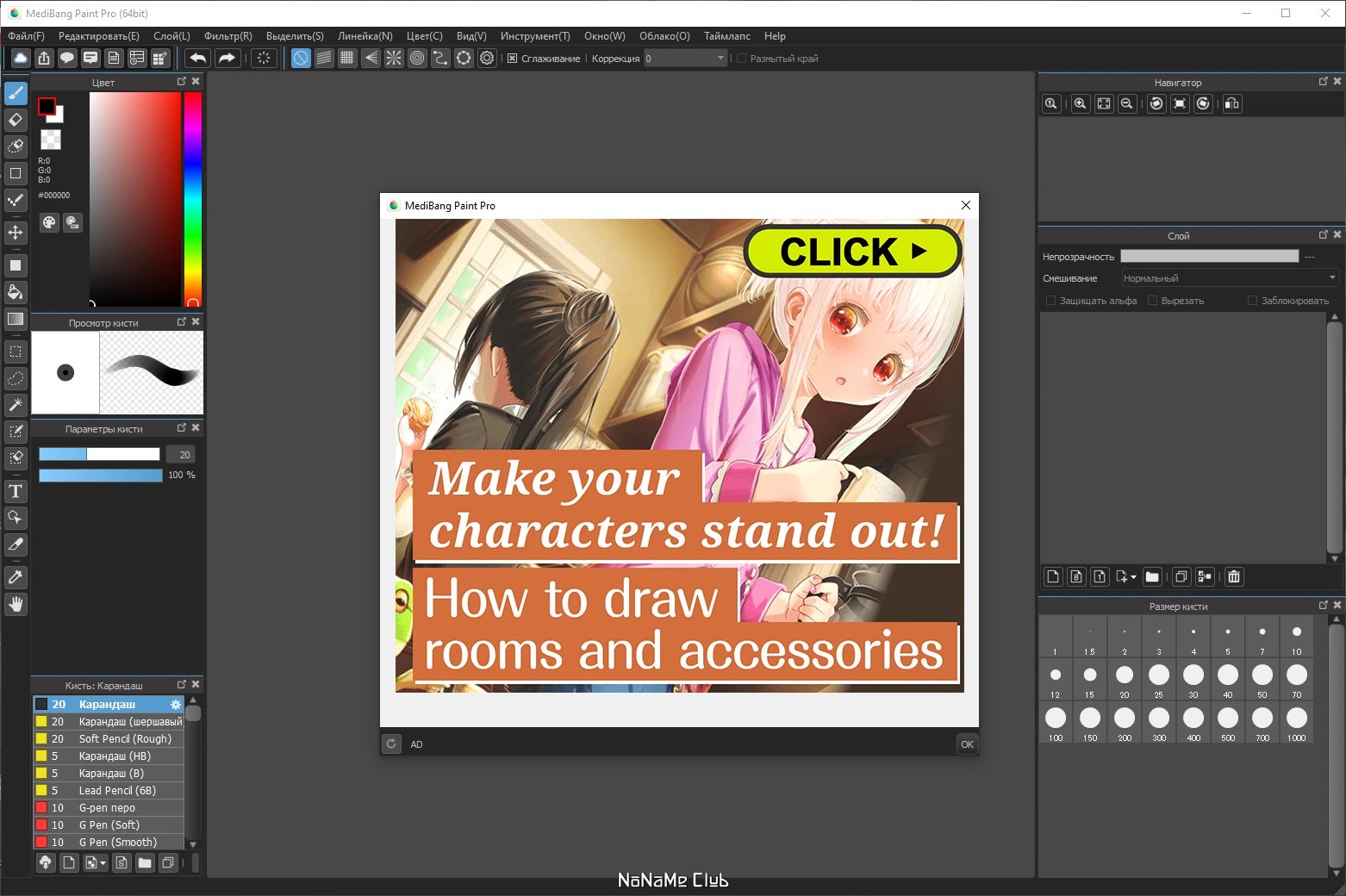Open the Слой(L) menu
Image resolution: width=1346 pixels, height=896 pixels.
(x=171, y=36)
